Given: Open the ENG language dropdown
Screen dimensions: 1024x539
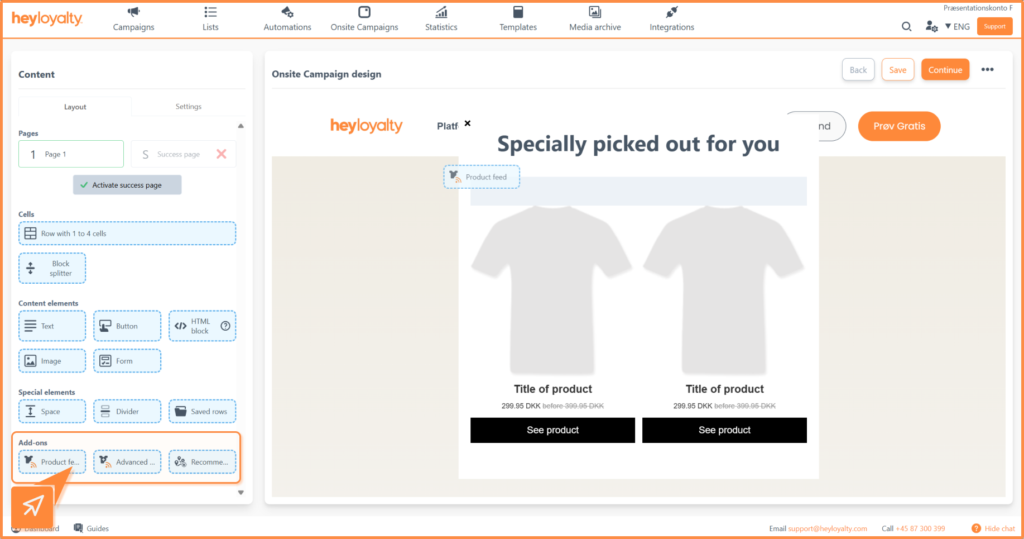Looking at the screenshot, I should coord(957,27).
